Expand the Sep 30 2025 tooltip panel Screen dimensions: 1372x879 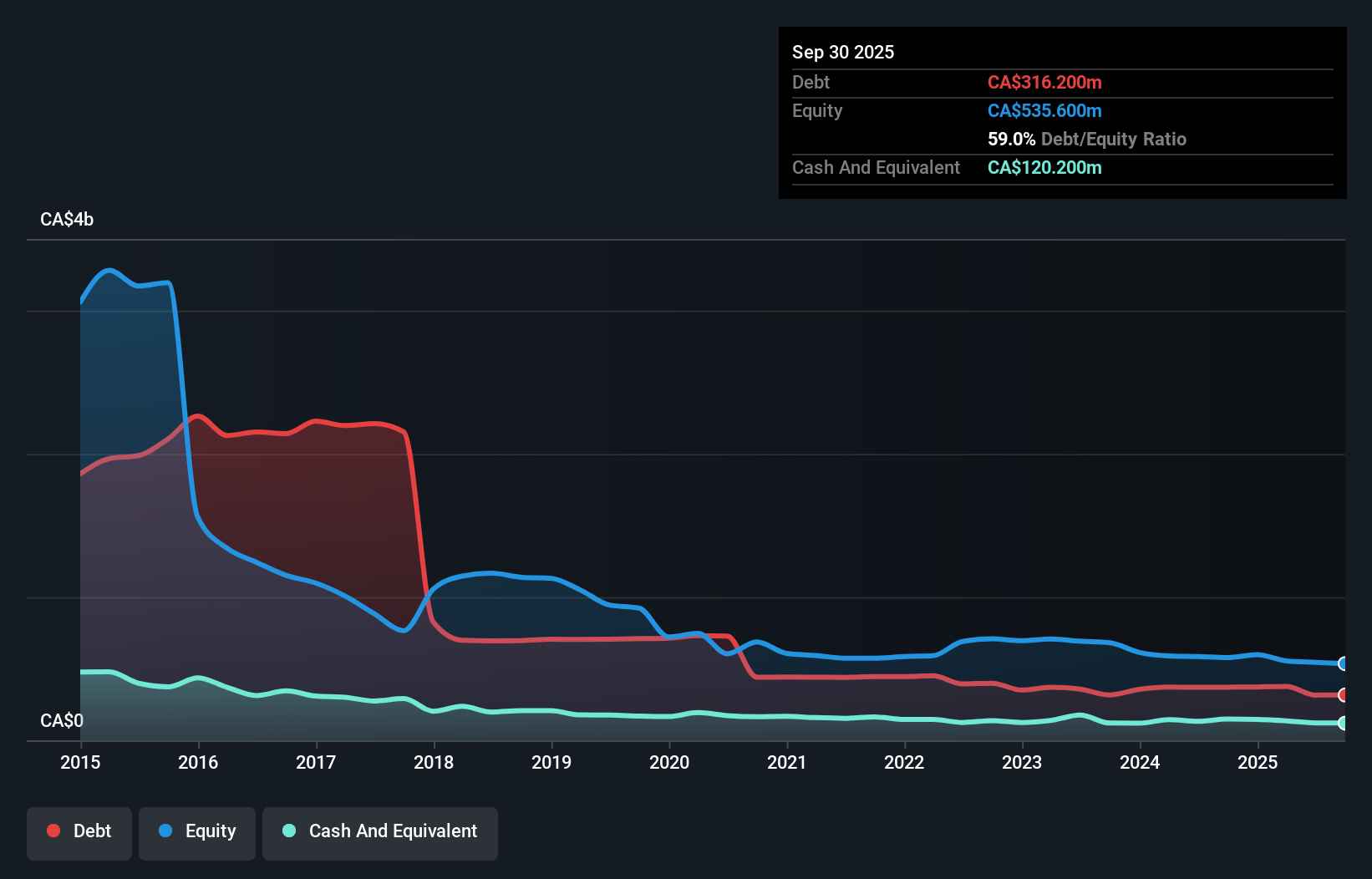(x=843, y=52)
